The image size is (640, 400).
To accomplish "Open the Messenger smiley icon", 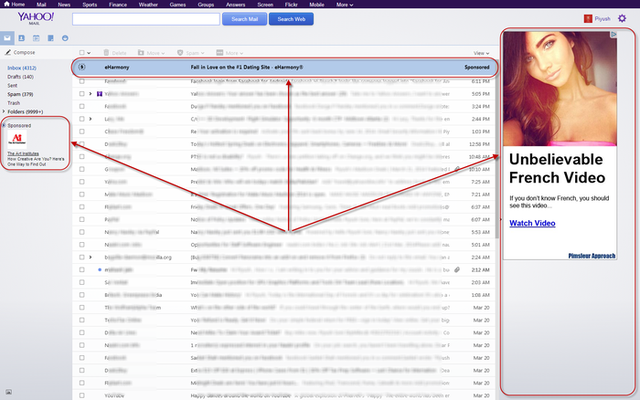I will point(65,38).
